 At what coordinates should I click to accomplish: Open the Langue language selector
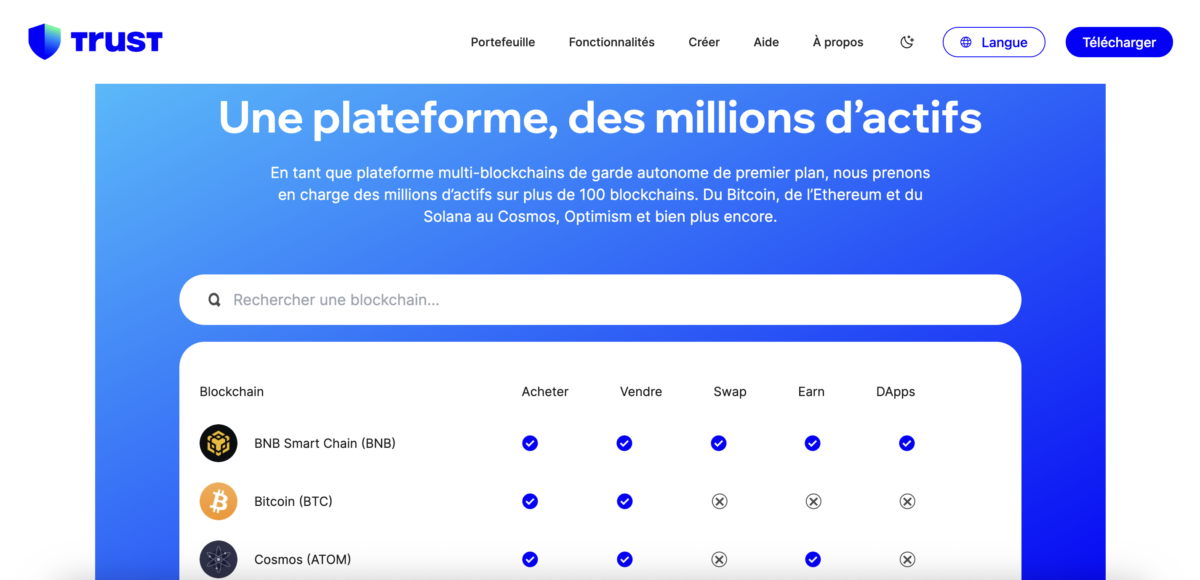tap(994, 42)
